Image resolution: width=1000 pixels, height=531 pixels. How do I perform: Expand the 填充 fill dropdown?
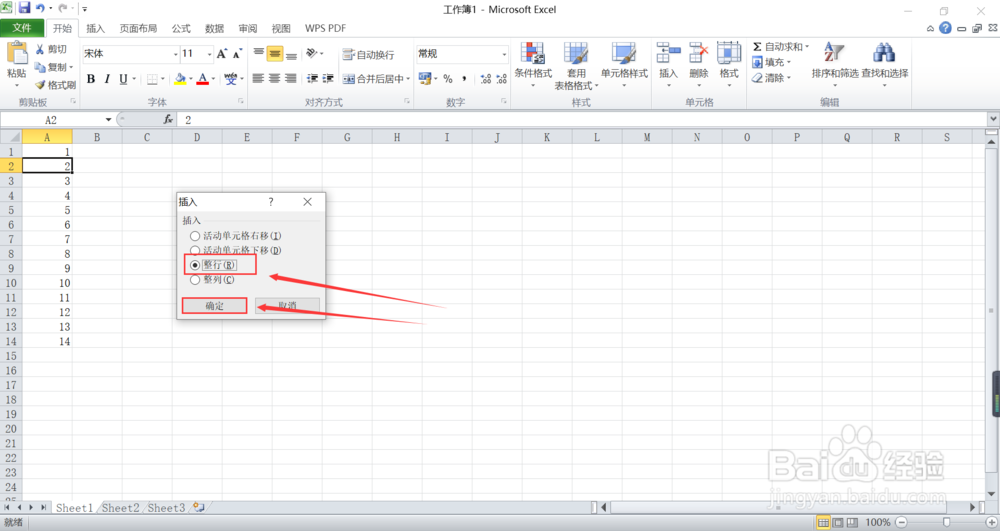click(x=789, y=62)
